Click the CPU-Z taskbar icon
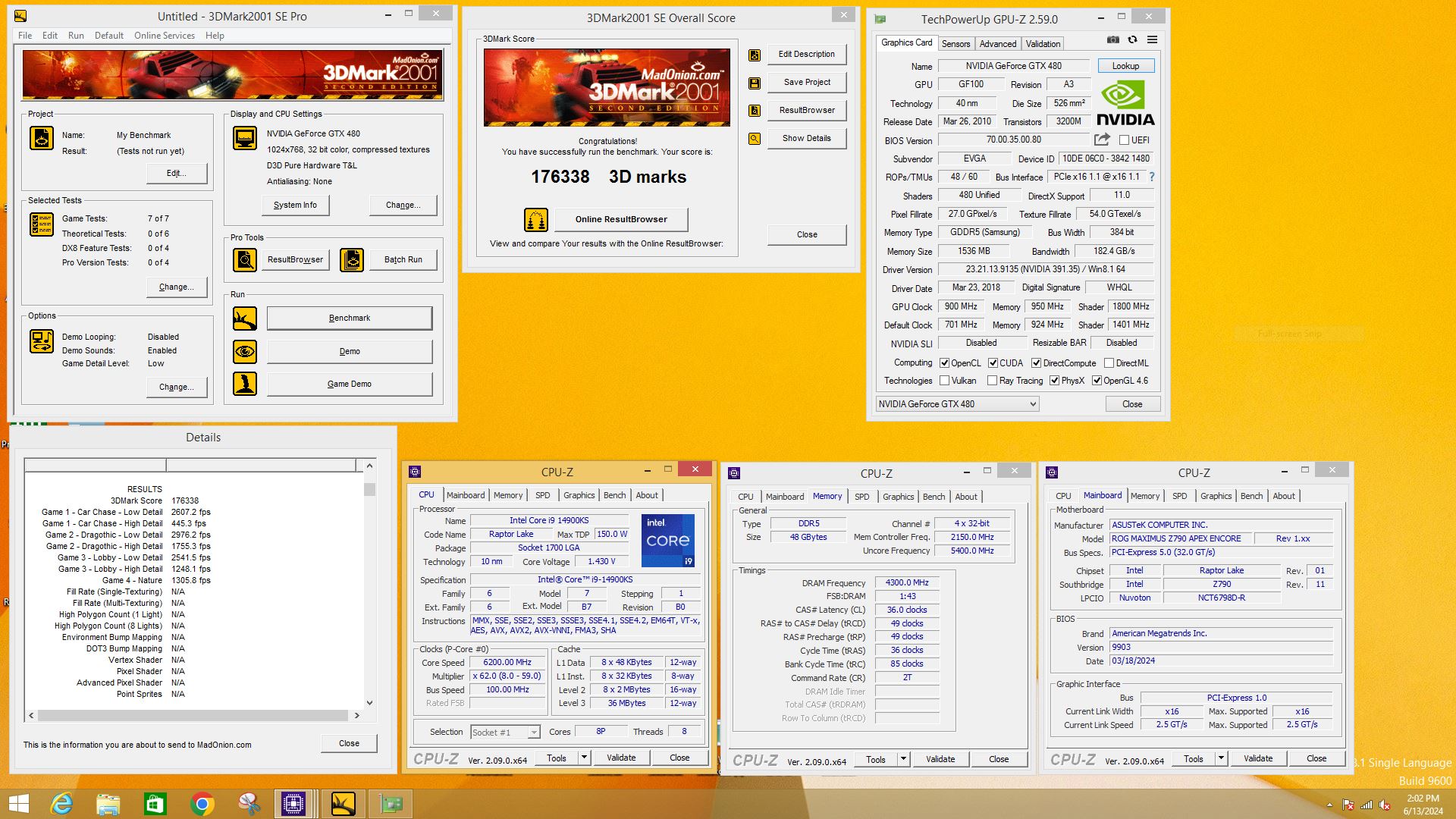 coord(293,804)
